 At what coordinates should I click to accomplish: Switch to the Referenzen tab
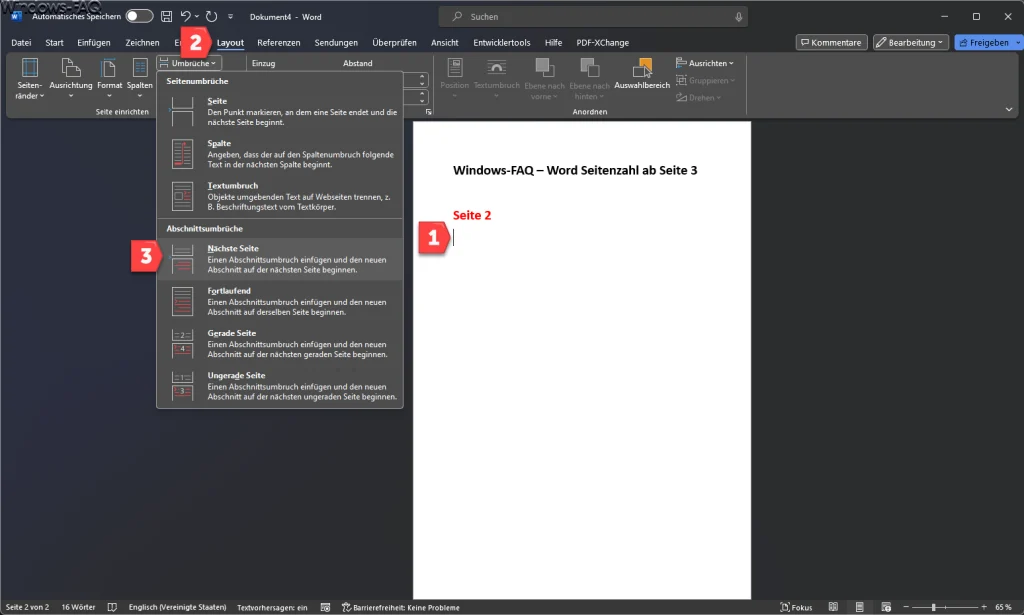coord(278,42)
